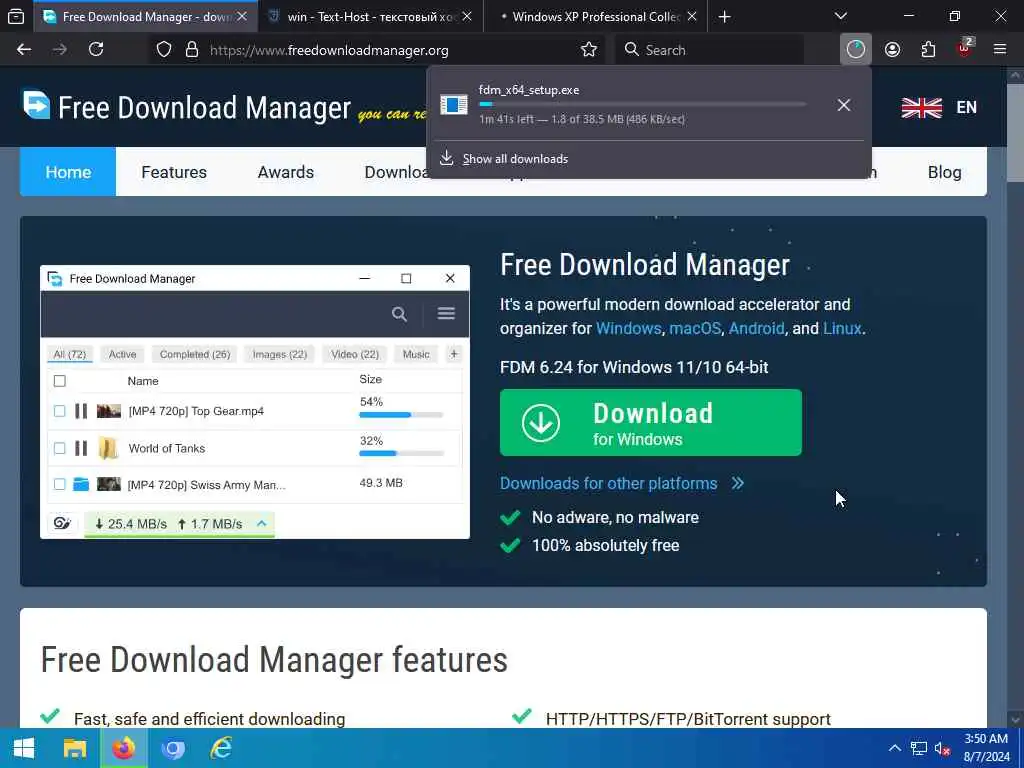Open Downloads for other platforms link

(609, 483)
